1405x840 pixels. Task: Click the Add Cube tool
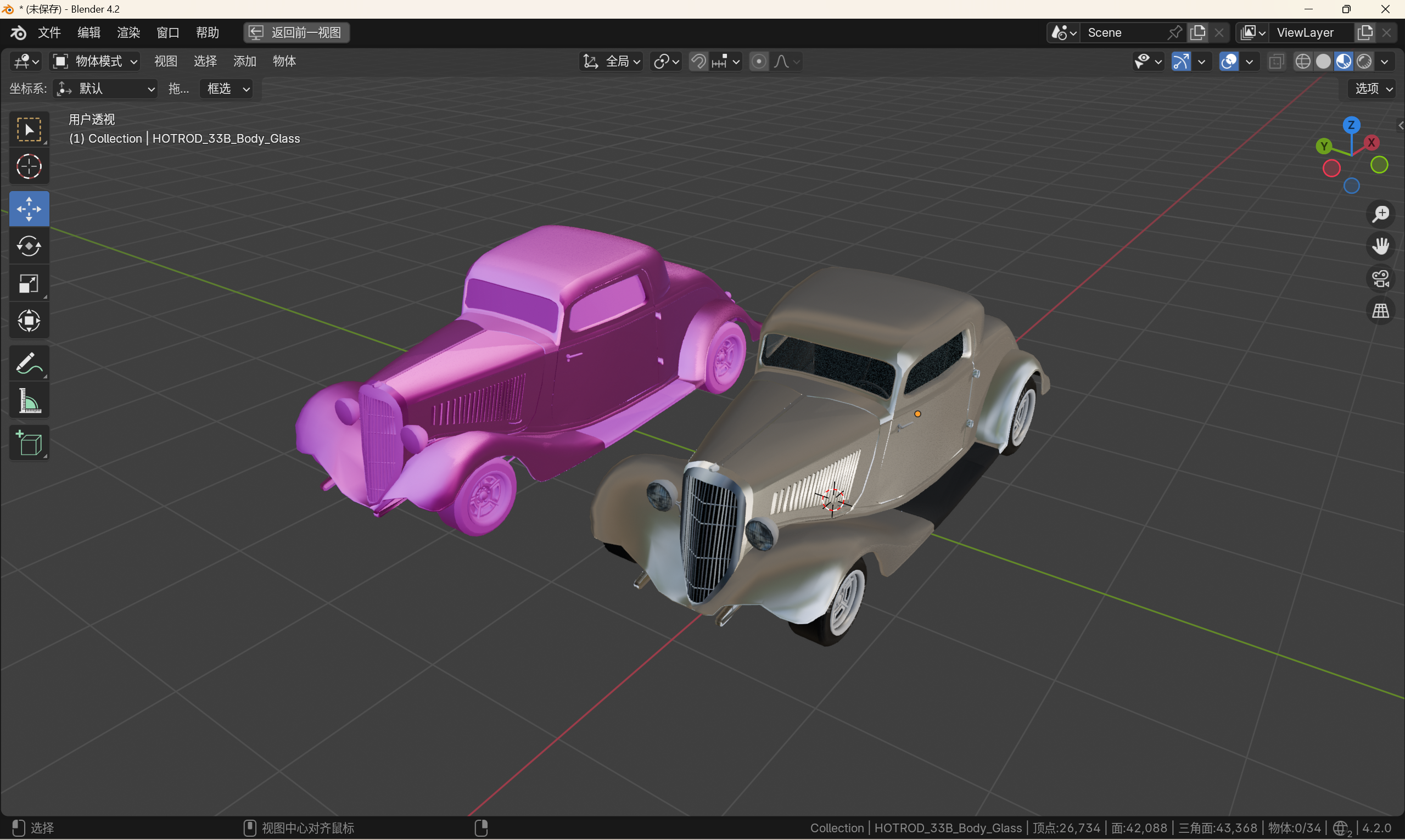tap(29, 443)
